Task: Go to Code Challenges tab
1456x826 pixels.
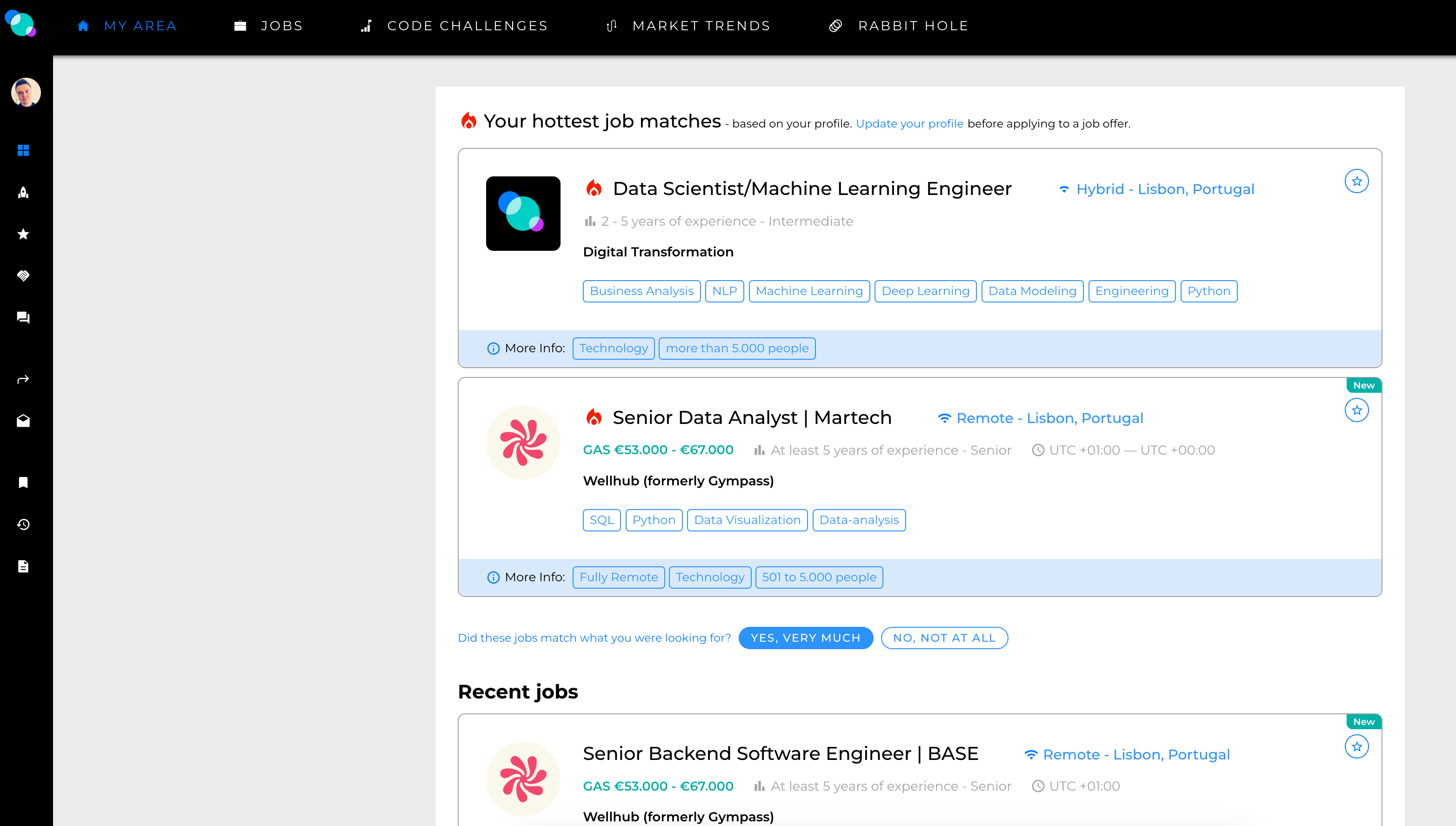Action: [454, 26]
